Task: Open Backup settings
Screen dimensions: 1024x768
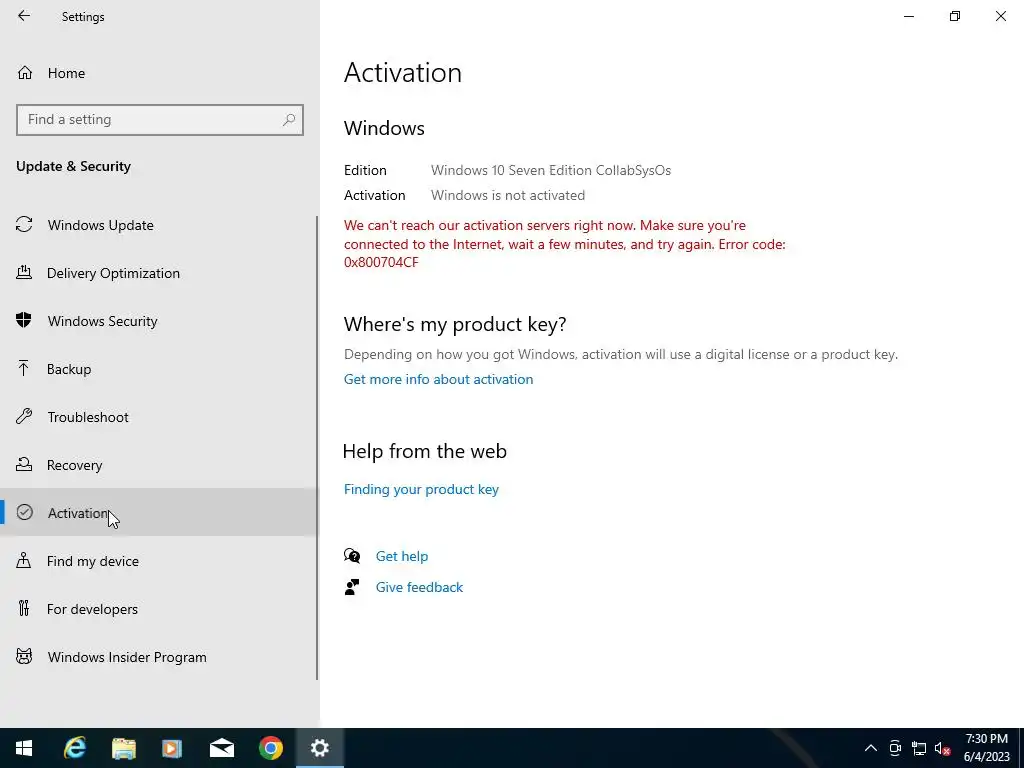Action: click(x=159, y=369)
